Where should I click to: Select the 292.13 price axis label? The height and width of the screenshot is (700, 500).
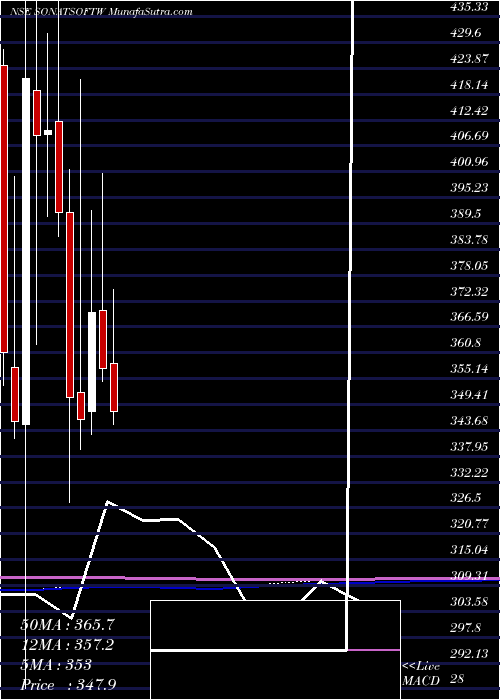pos(467,654)
